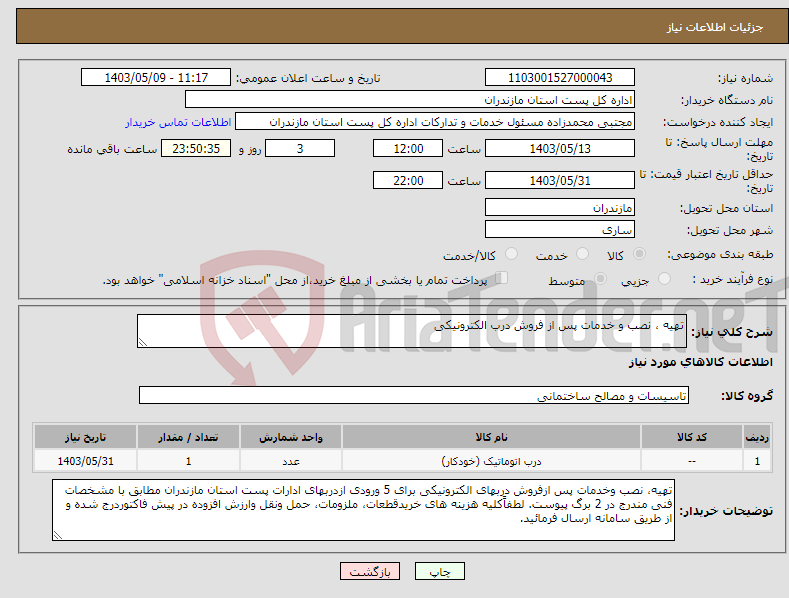789x598 pixels.
Task: Click the remaining days field showing 3
Action: point(300,148)
